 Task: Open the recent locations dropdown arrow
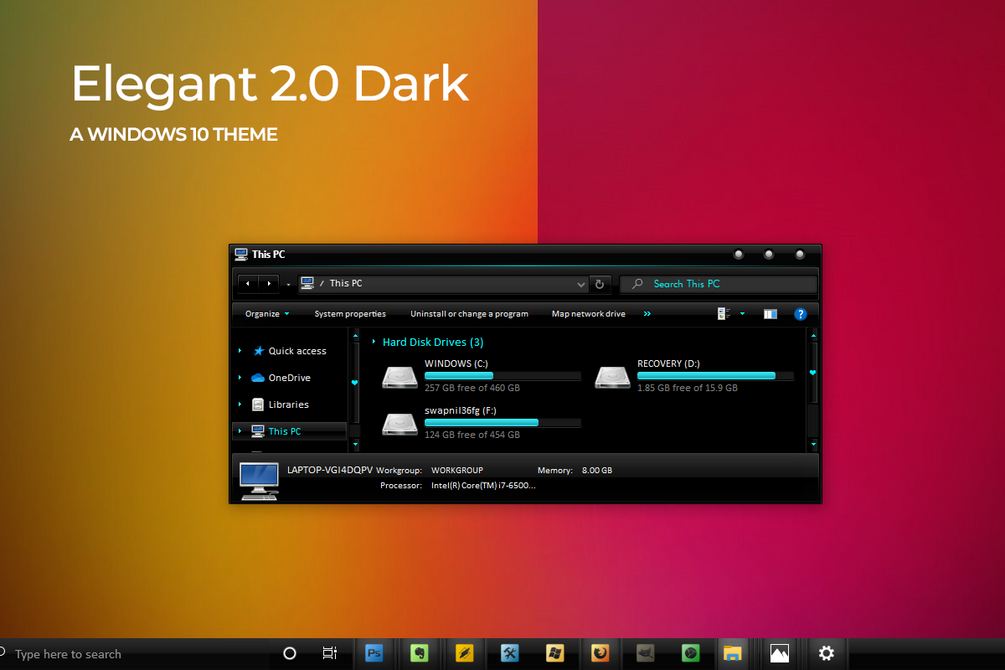[x=288, y=284]
